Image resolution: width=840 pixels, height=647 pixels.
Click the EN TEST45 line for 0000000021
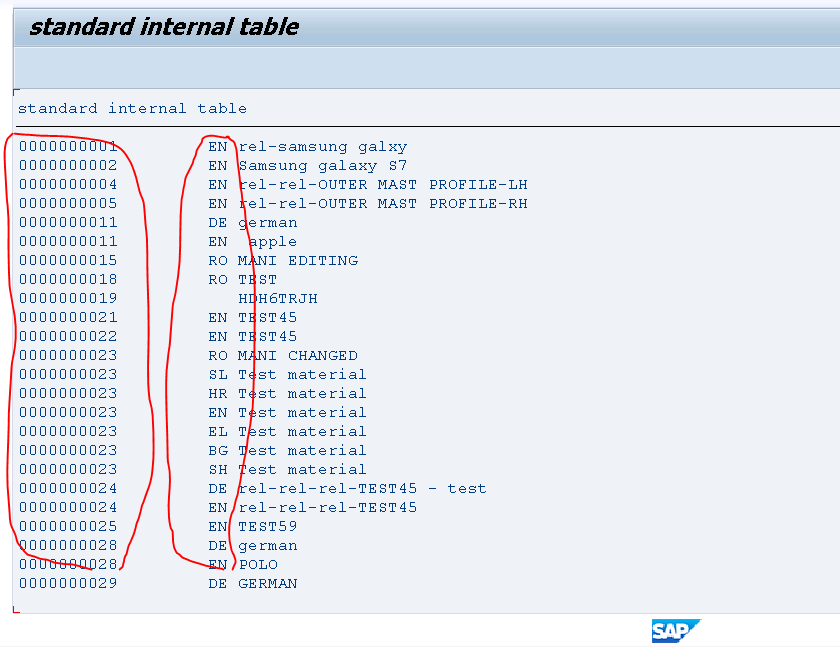click(x=265, y=317)
